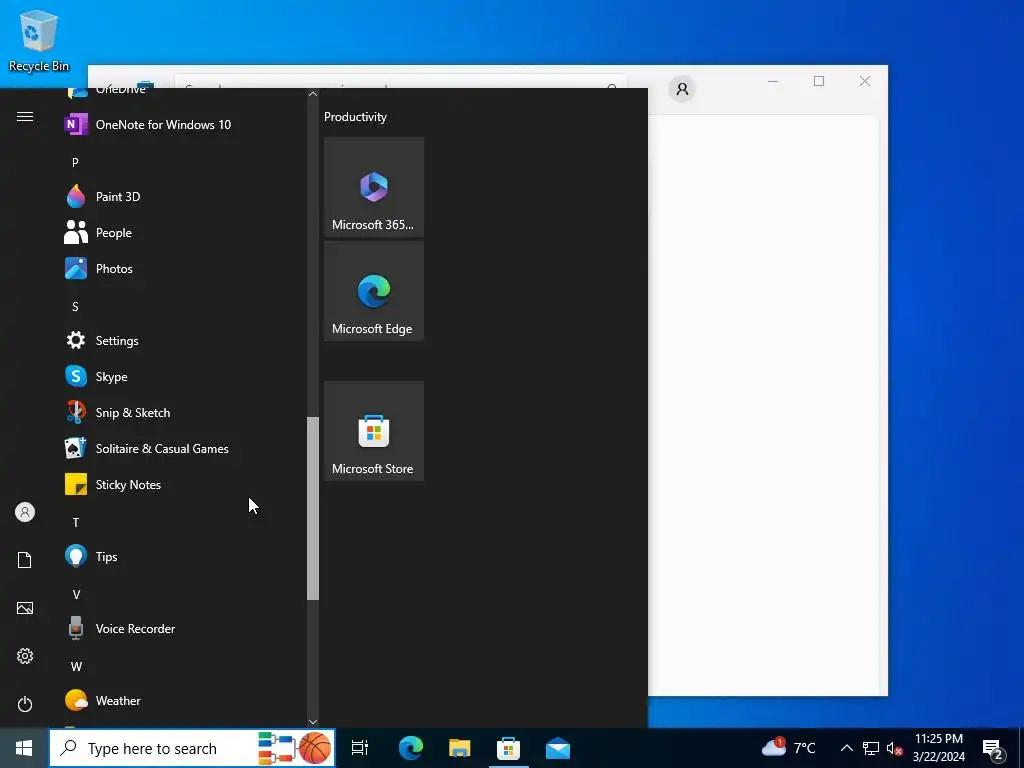Image resolution: width=1024 pixels, height=768 pixels.
Task: Jump to the letter P section header
Action: (x=75, y=162)
